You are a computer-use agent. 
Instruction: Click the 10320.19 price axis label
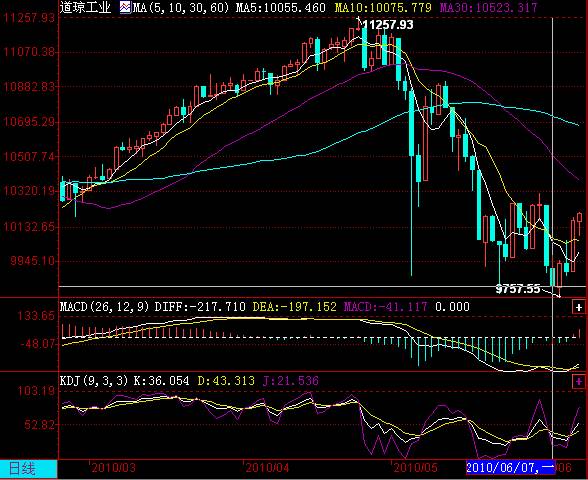[x=29, y=191]
